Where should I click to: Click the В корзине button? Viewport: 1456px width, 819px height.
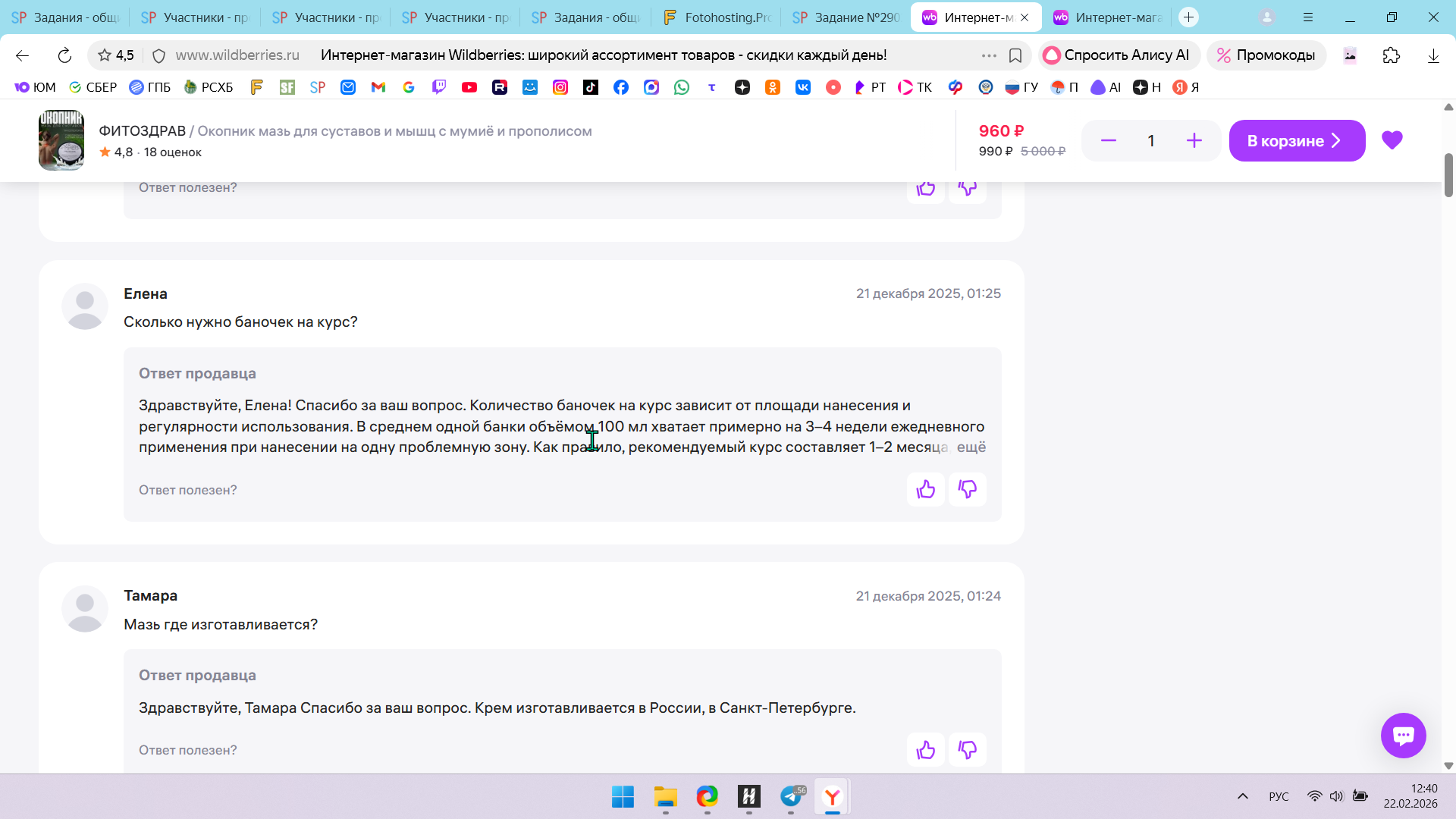pos(1296,141)
